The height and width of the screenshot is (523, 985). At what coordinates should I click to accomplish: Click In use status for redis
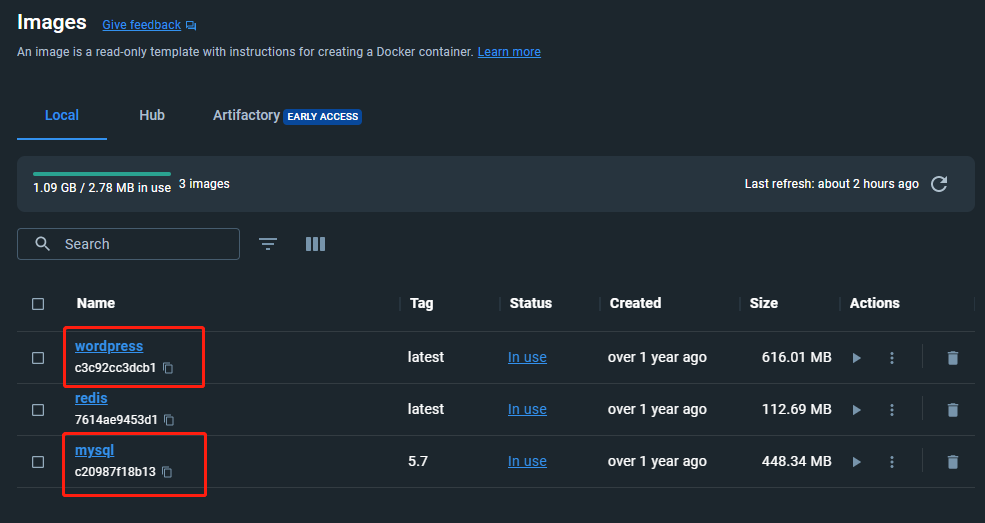click(x=527, y=409)
